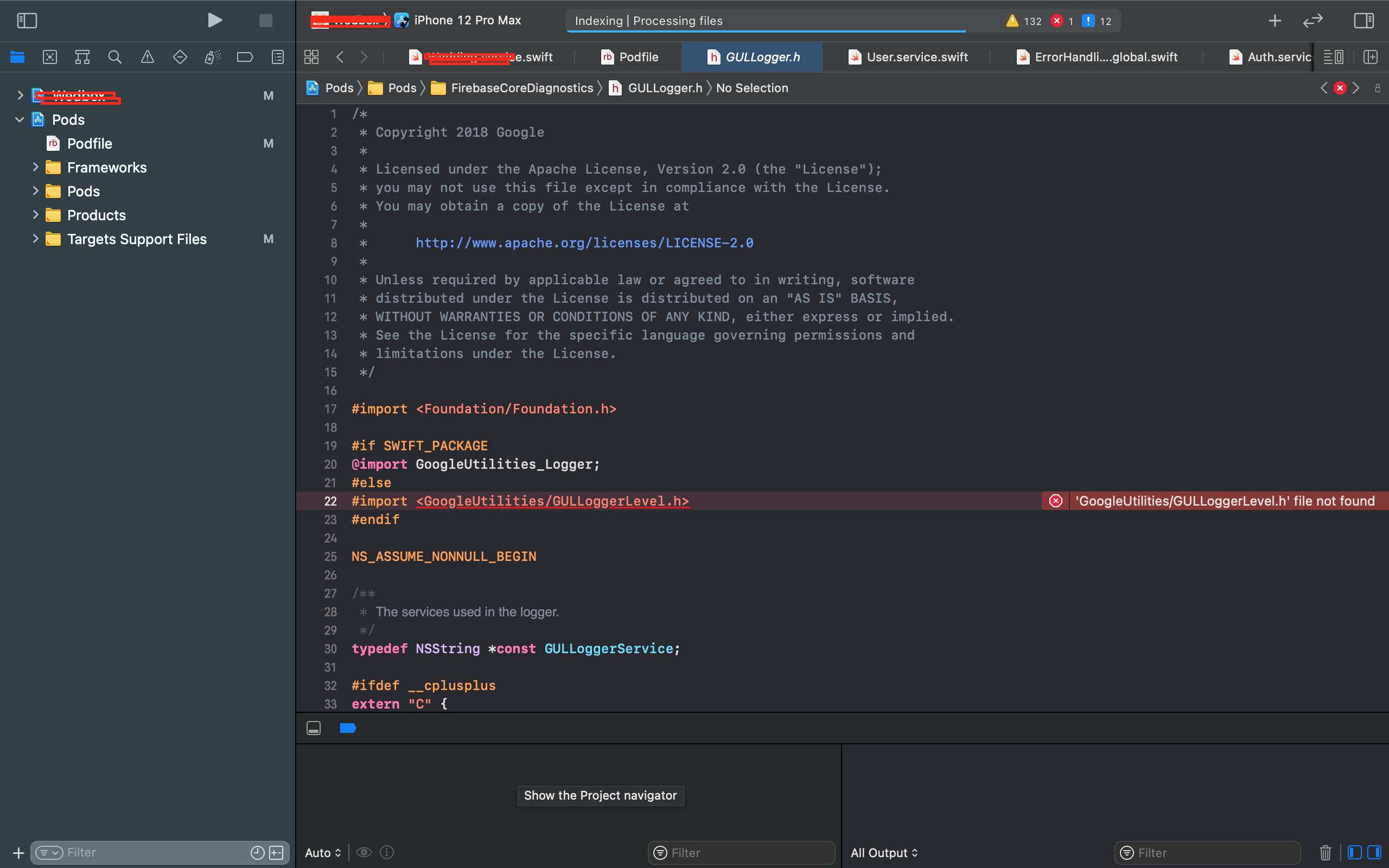This screenshot has width=1389, height=868.
Task: Collapse the Pods project group
Action: coord(20,119)
